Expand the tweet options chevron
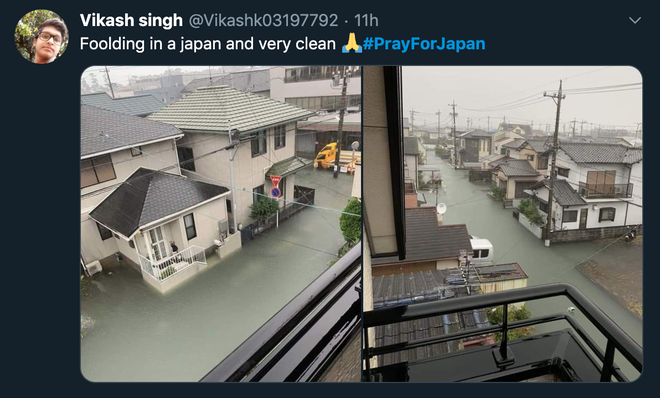 (634, 20)
